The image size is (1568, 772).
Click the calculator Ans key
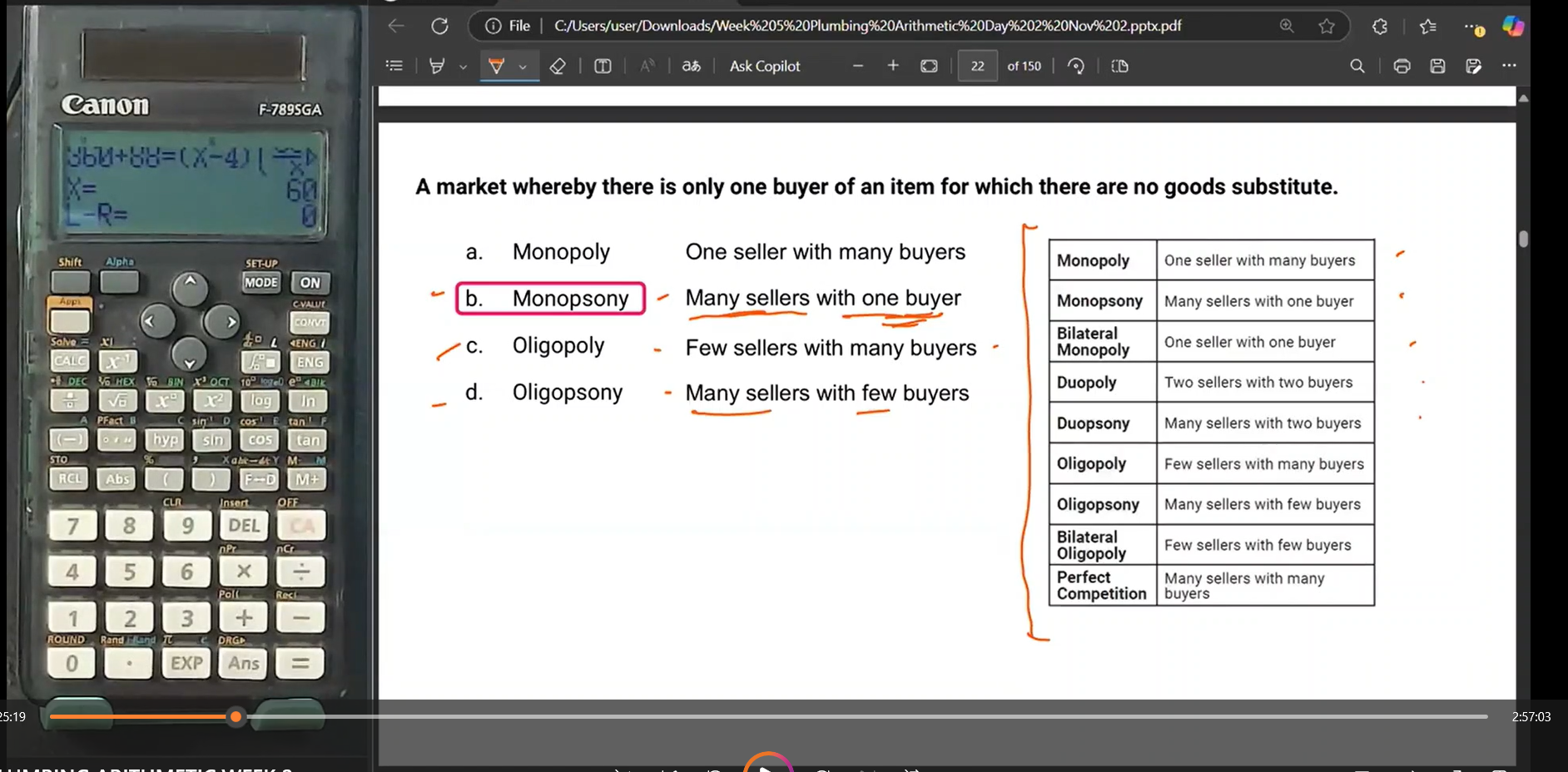coord(243,663)
